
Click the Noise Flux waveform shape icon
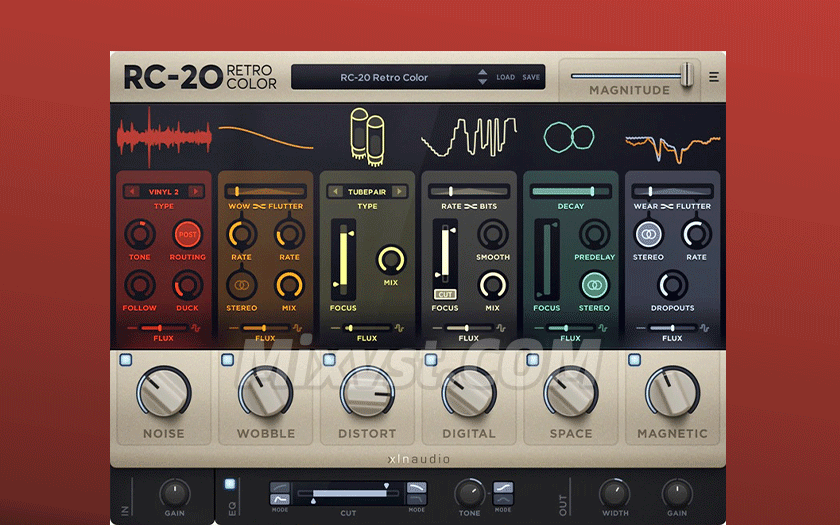196,328
